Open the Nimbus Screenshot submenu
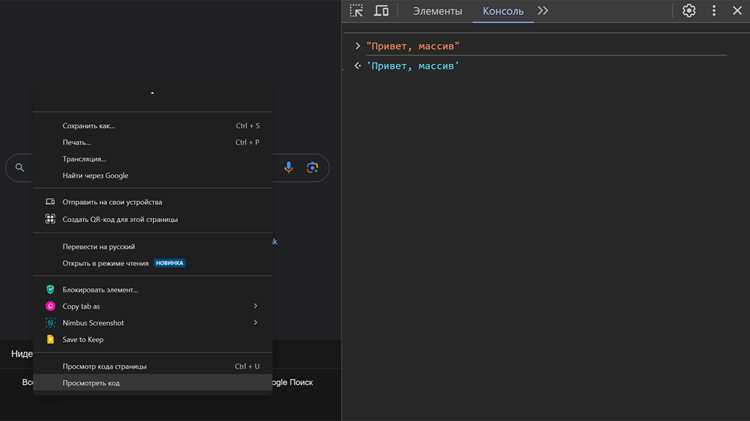The image size is (750, 421). (153, 323)
